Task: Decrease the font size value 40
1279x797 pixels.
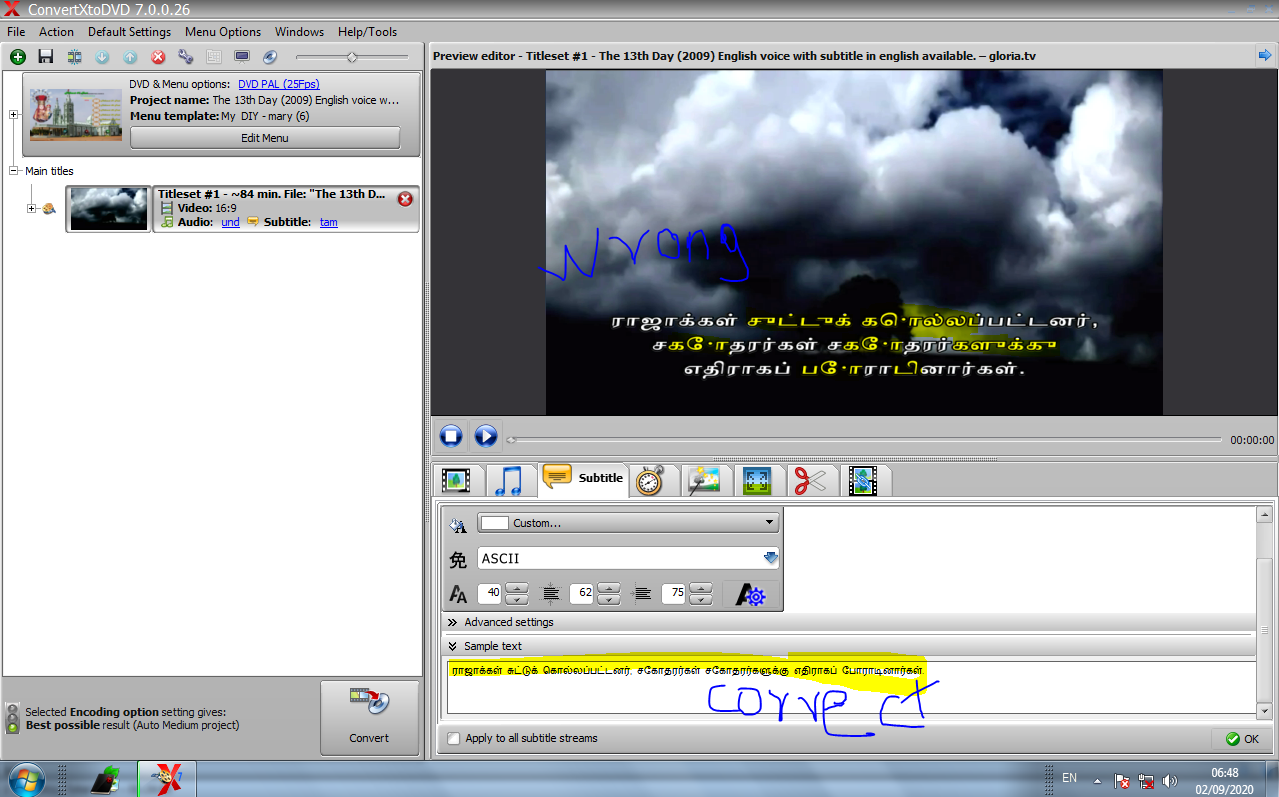Action: [x=517, y=600]
